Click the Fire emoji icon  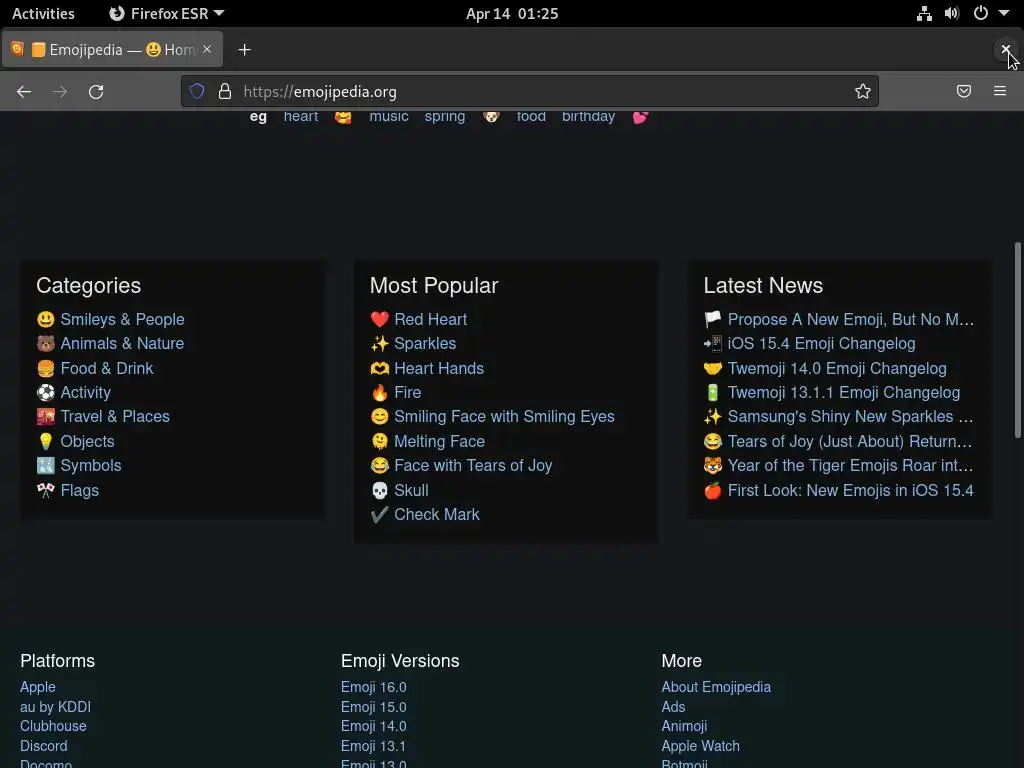(x=379, y=392)
